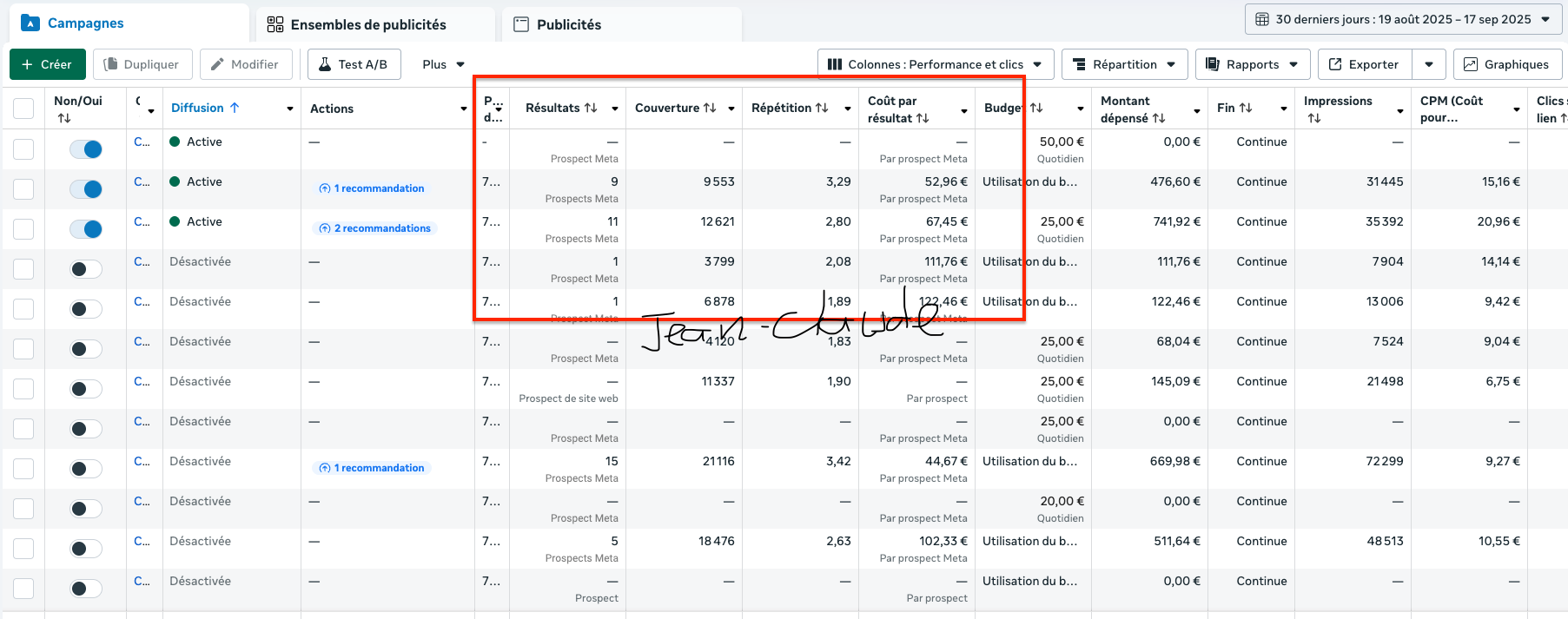
Task: Select checkbox of campaign with 476,60 € spent
Action: click(x=23, y=189)
